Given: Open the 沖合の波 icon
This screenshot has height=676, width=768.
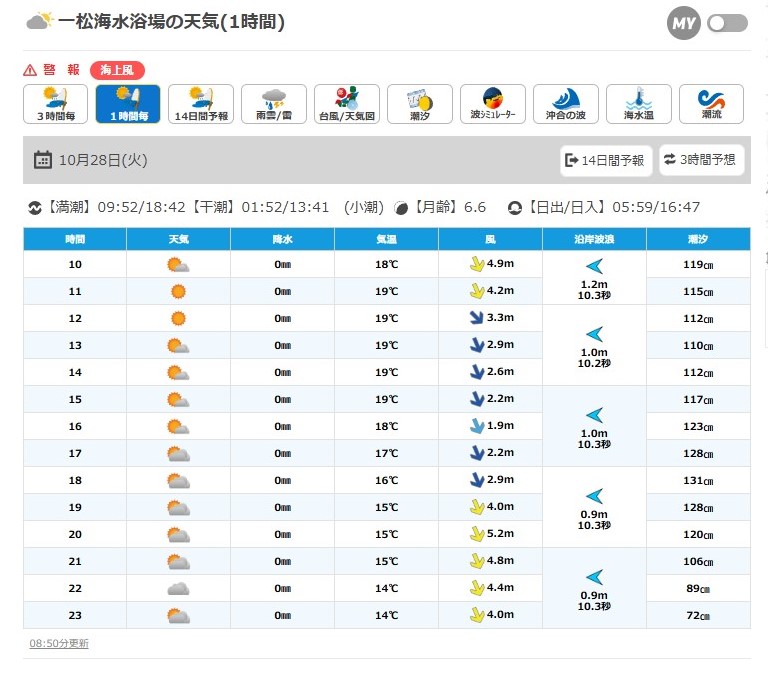Looking at the screenshot, I should tap(565, 104).
